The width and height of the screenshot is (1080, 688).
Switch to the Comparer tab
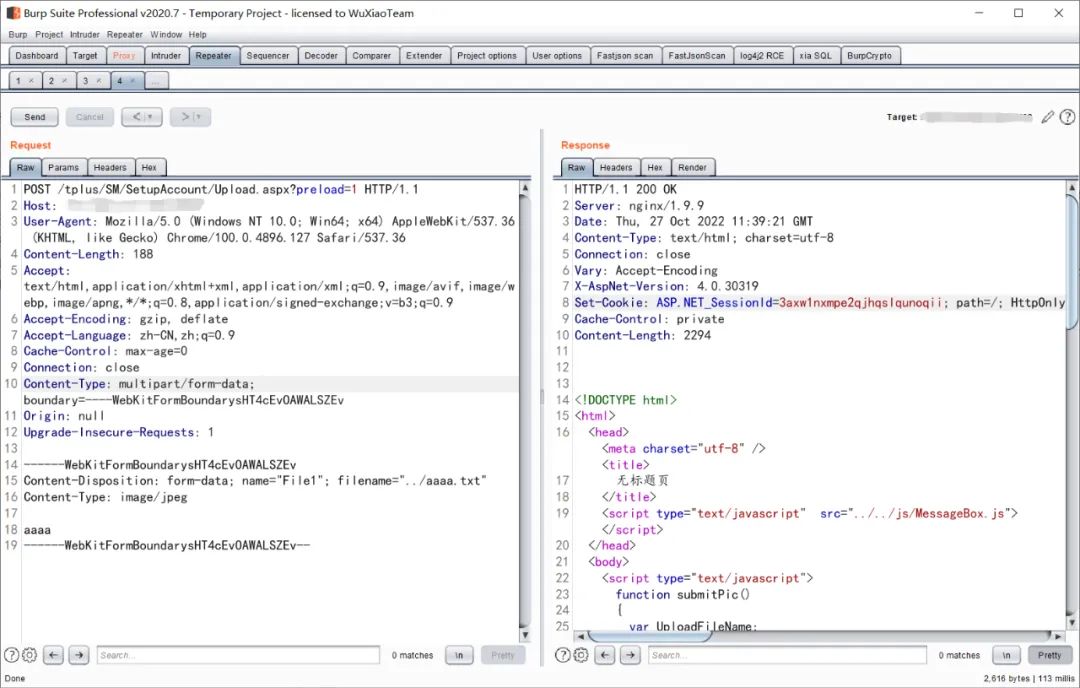point(372,56)
